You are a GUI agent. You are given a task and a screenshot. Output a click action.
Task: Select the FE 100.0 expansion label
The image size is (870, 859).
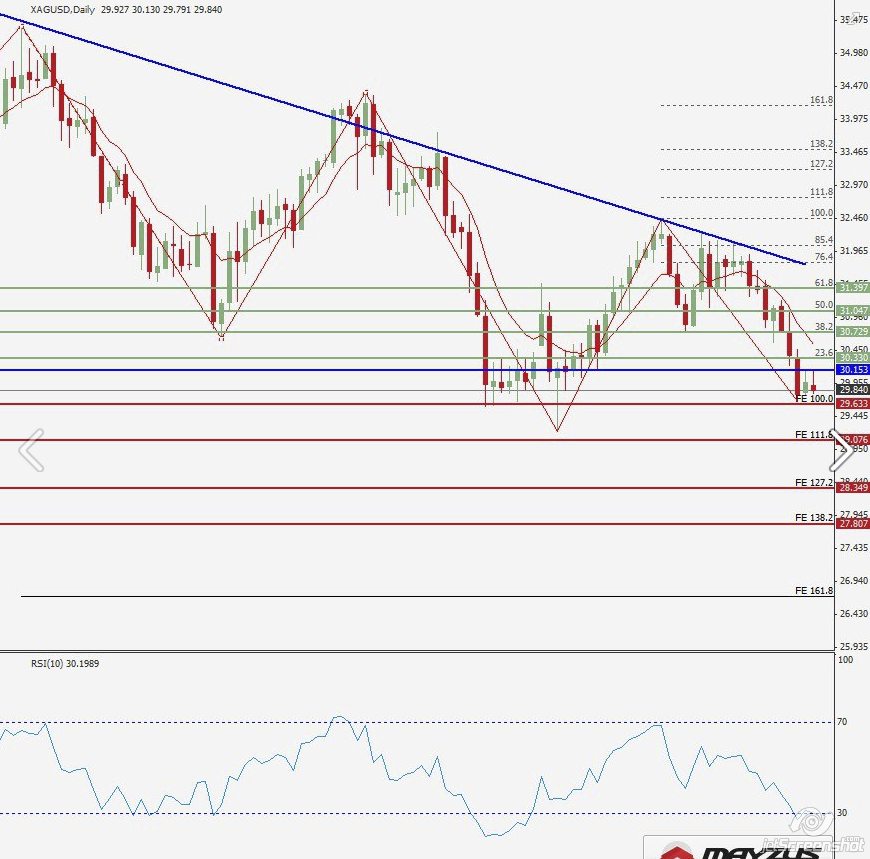(x=814, y=398)
